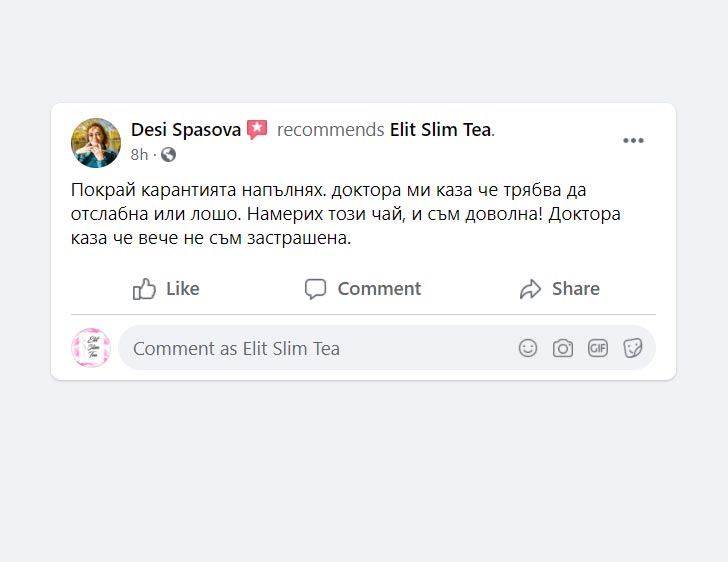Image resolution: width=728 pixels, height=562 pixels.
Task: Click the Like thumbs-up icon
Action: click(x=145, y=289)
